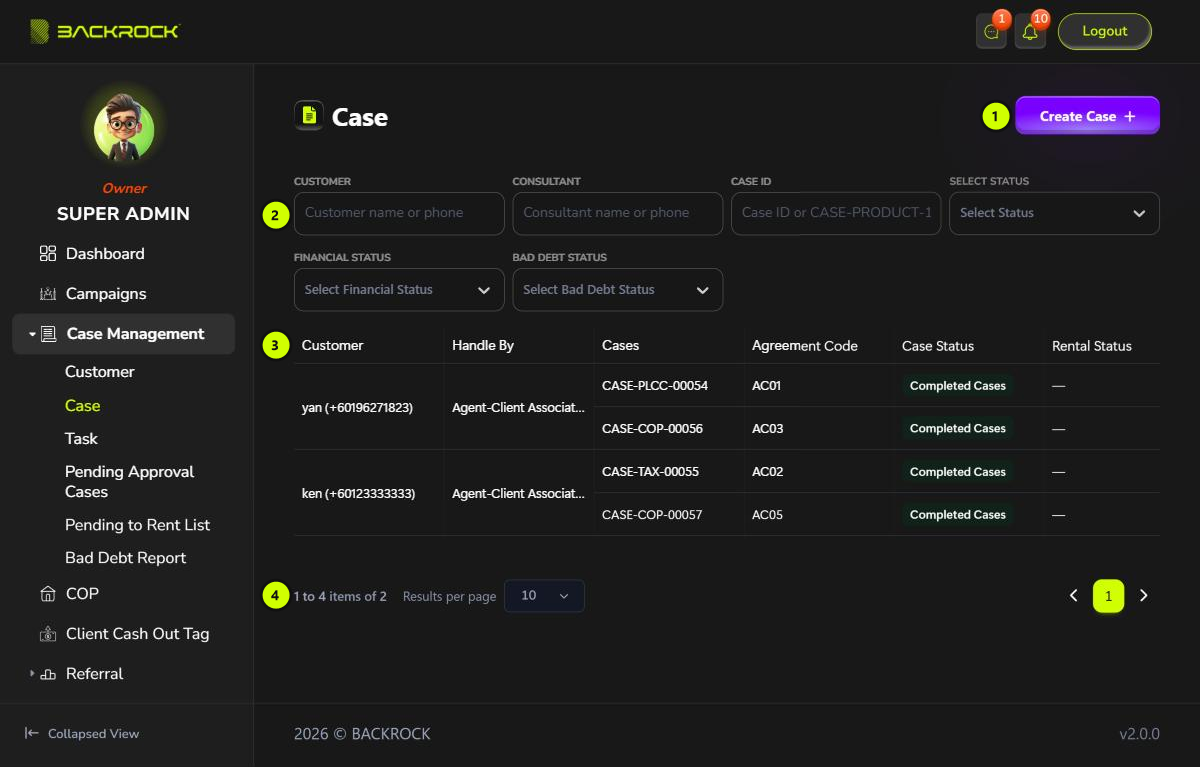
Task: Click the Referral sidebar icon
Action: tap(48, 674)
